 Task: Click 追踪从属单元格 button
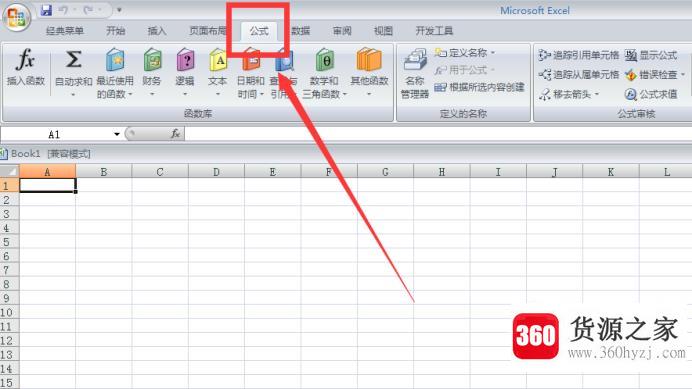click(x=579, y=75)
